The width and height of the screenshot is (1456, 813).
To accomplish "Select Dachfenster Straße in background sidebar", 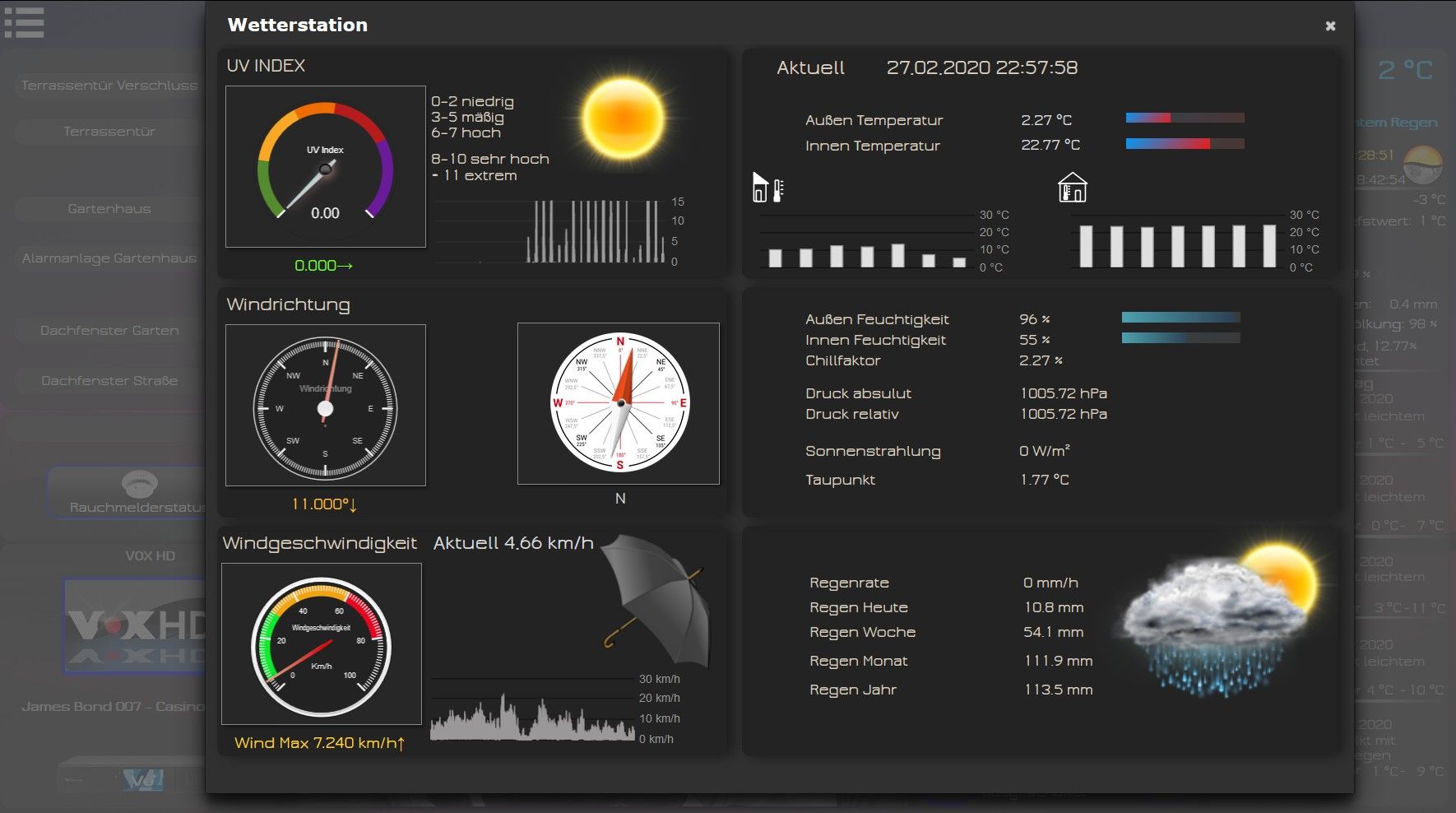I will pos(109,381).
